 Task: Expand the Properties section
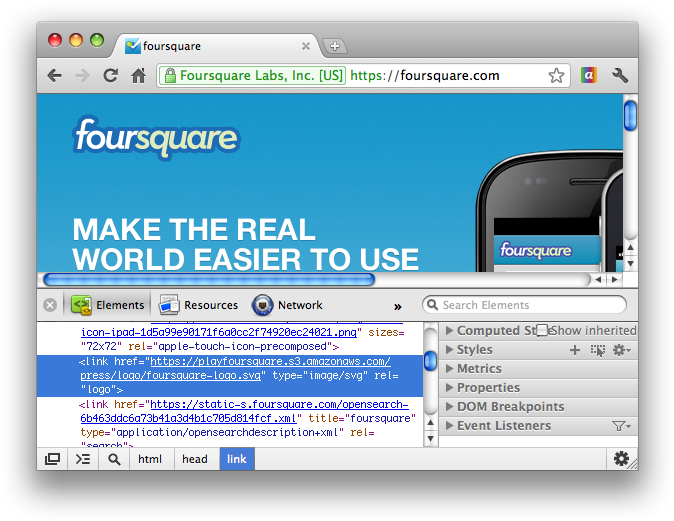[450, 387]
